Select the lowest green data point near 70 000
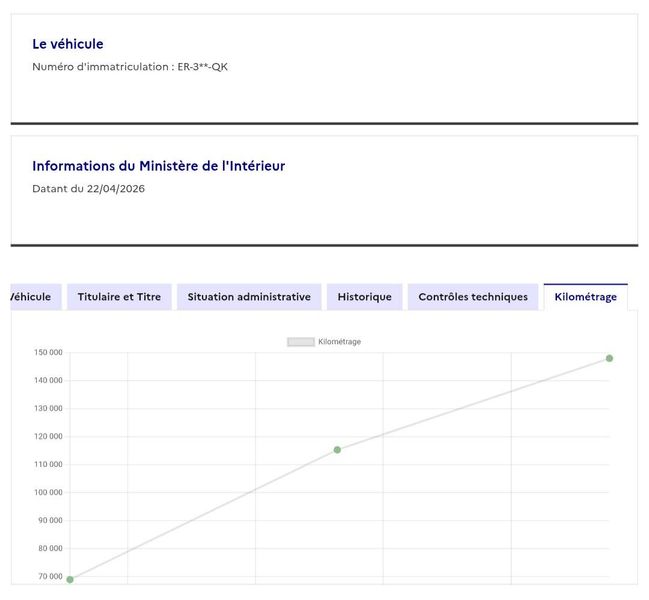Image resolution: width=649 pixels, height=600 pixels. [x=70, y=579]
